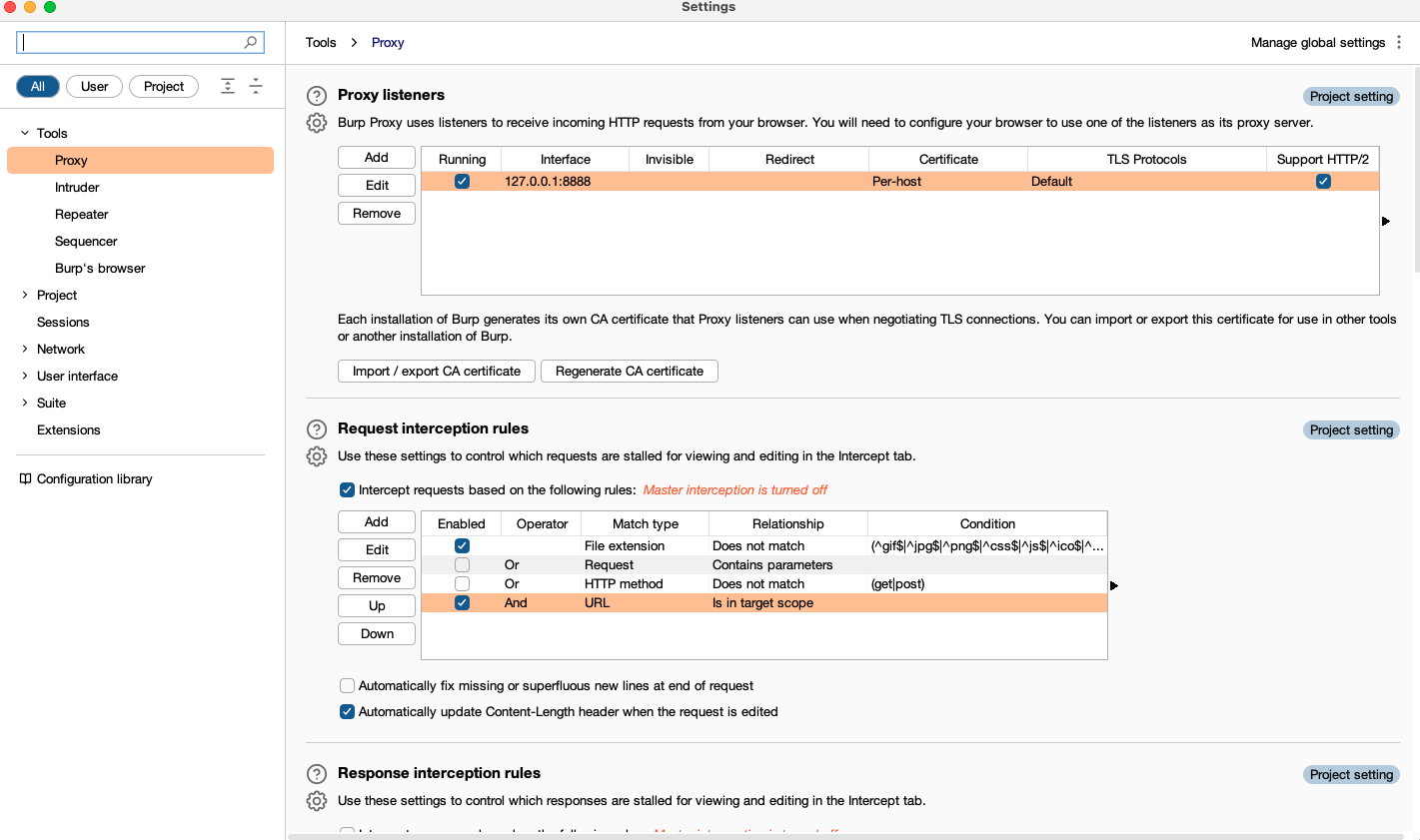Click Manage global settings
This screenshot has width=1420, height=840.
pyautogui.click(x=1318, y=42)
